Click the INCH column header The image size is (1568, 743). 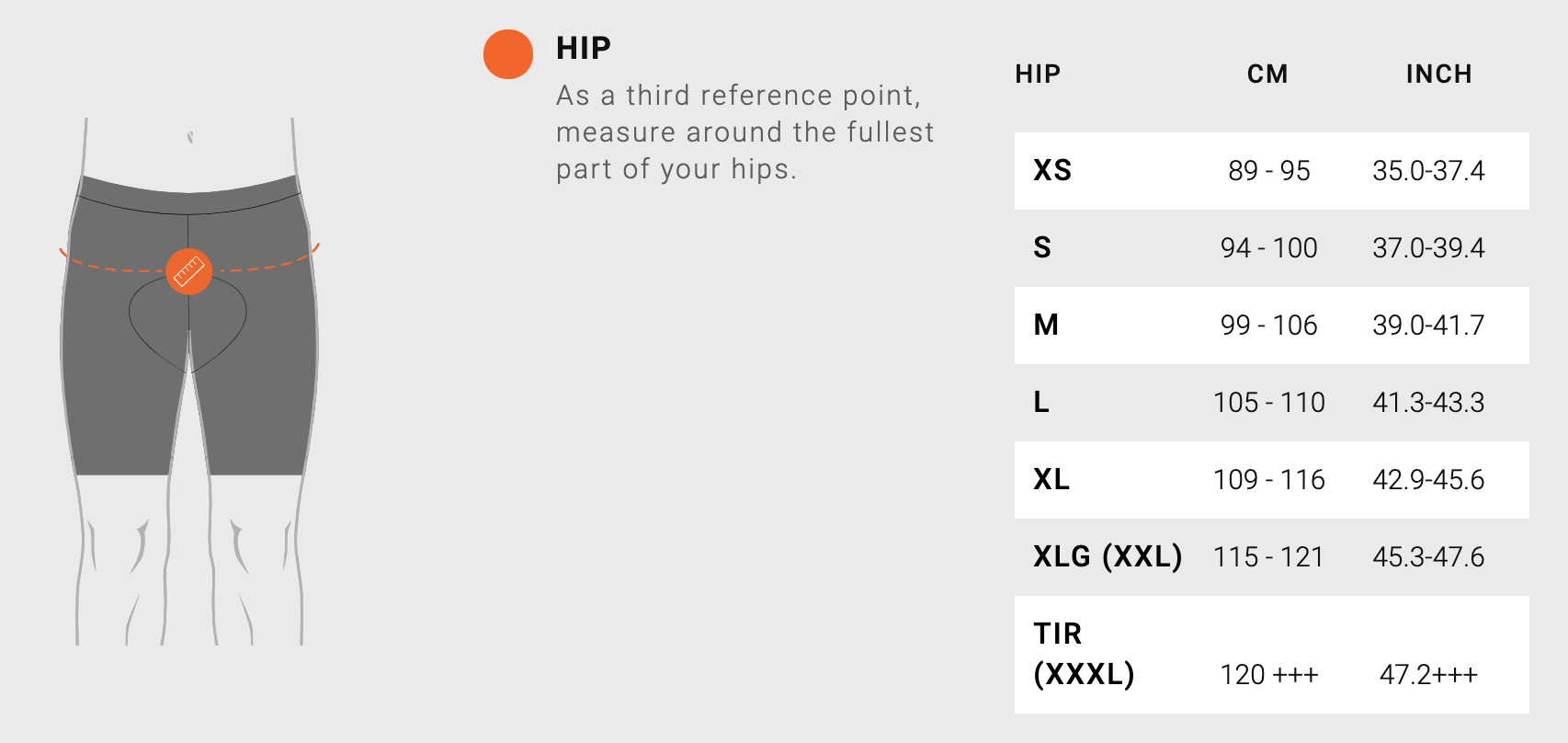pos(1439,74)
